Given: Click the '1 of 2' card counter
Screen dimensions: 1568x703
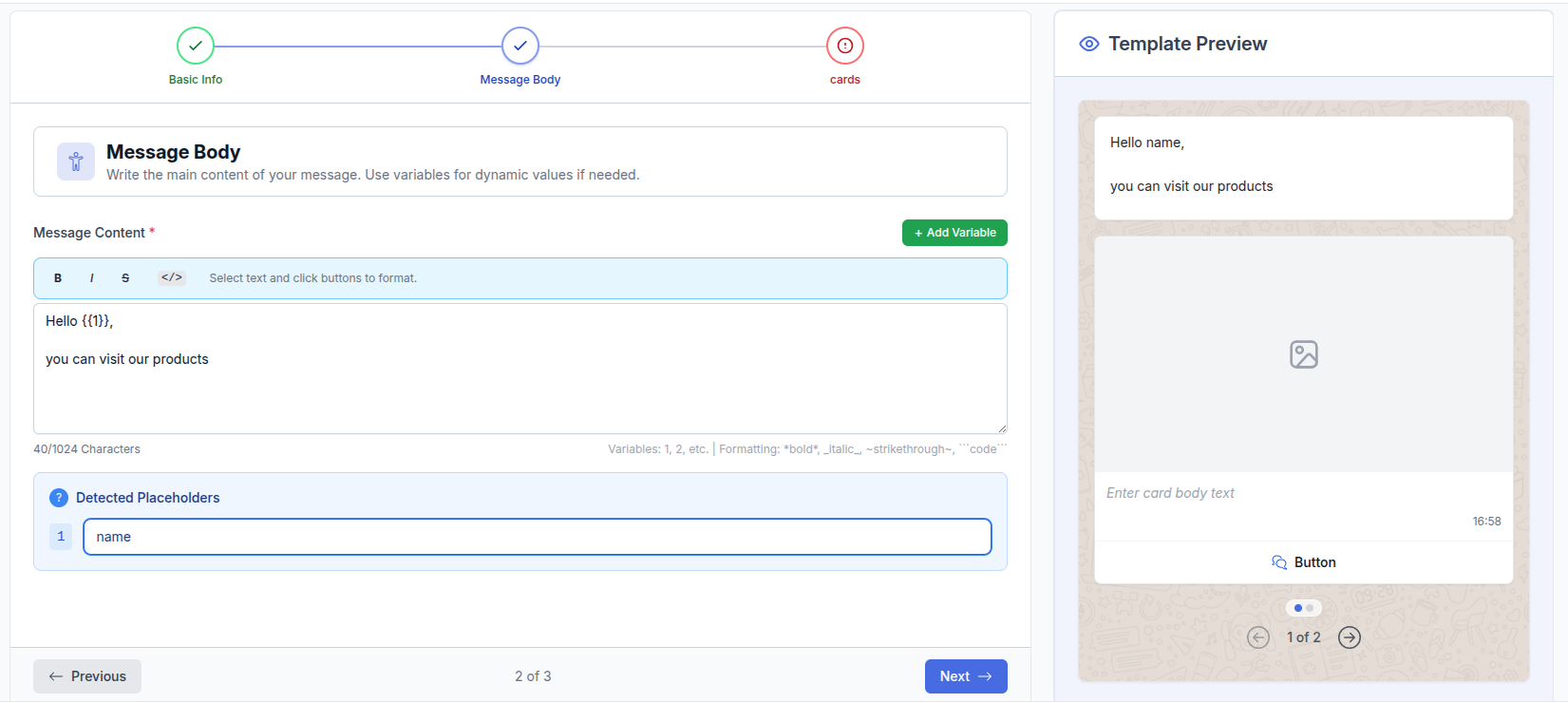Looking at the screenshot, I should tap(1304, 637).
